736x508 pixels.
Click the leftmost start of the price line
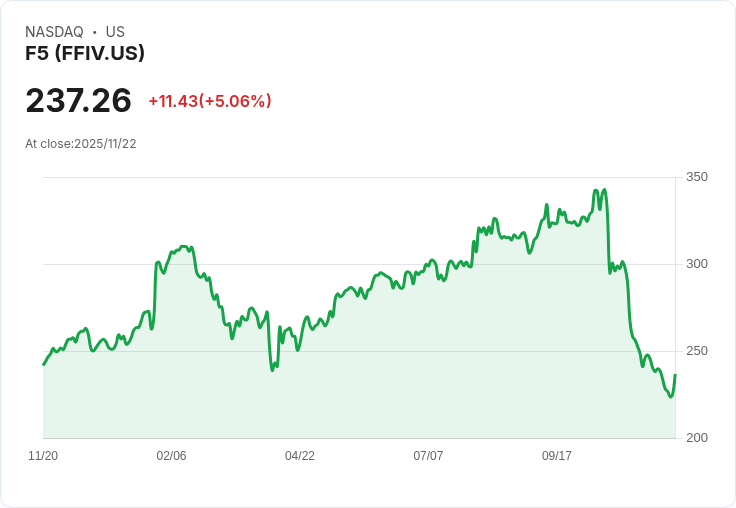[43, 364]
